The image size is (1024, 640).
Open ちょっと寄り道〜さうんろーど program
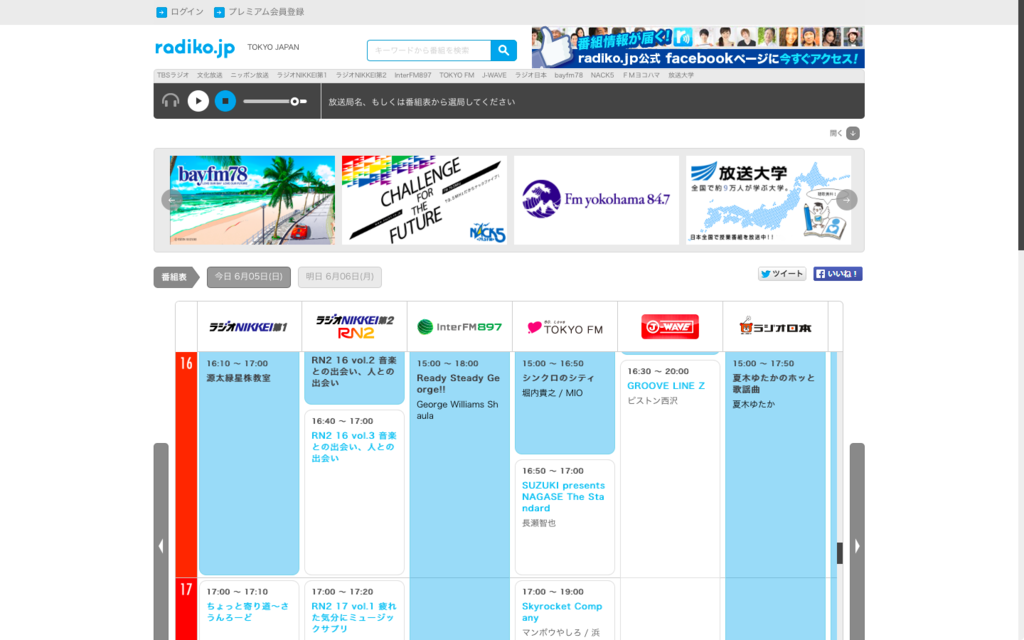click(248, 612)
